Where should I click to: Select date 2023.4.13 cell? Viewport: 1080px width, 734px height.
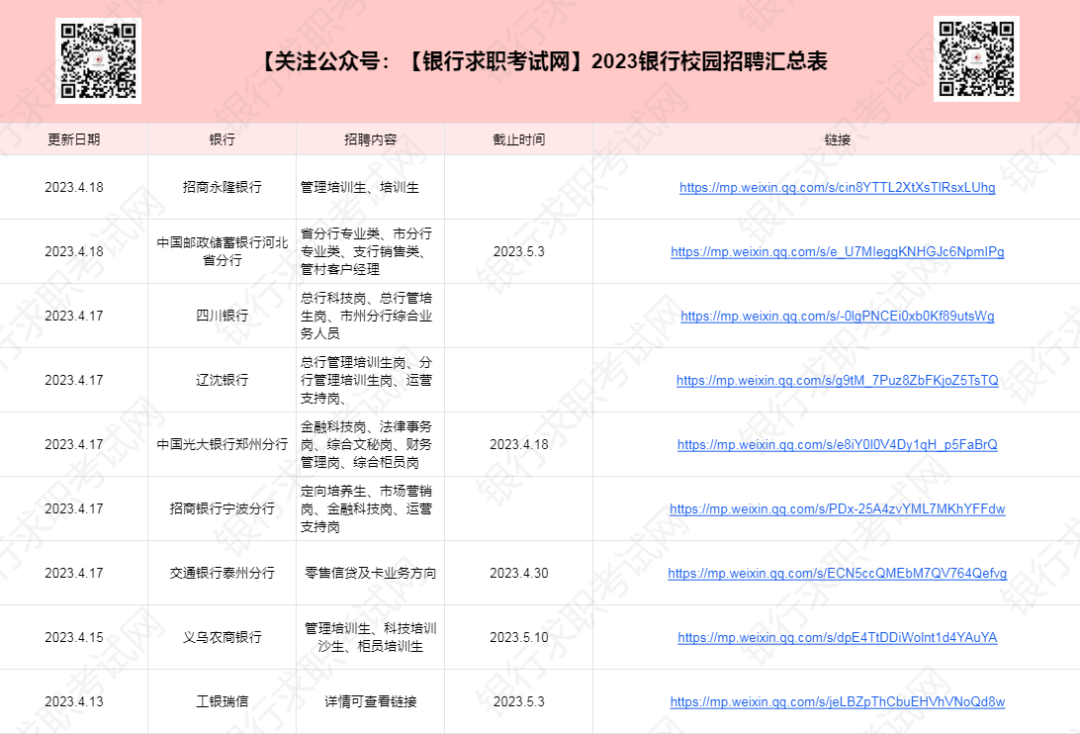tap(74, 702)
